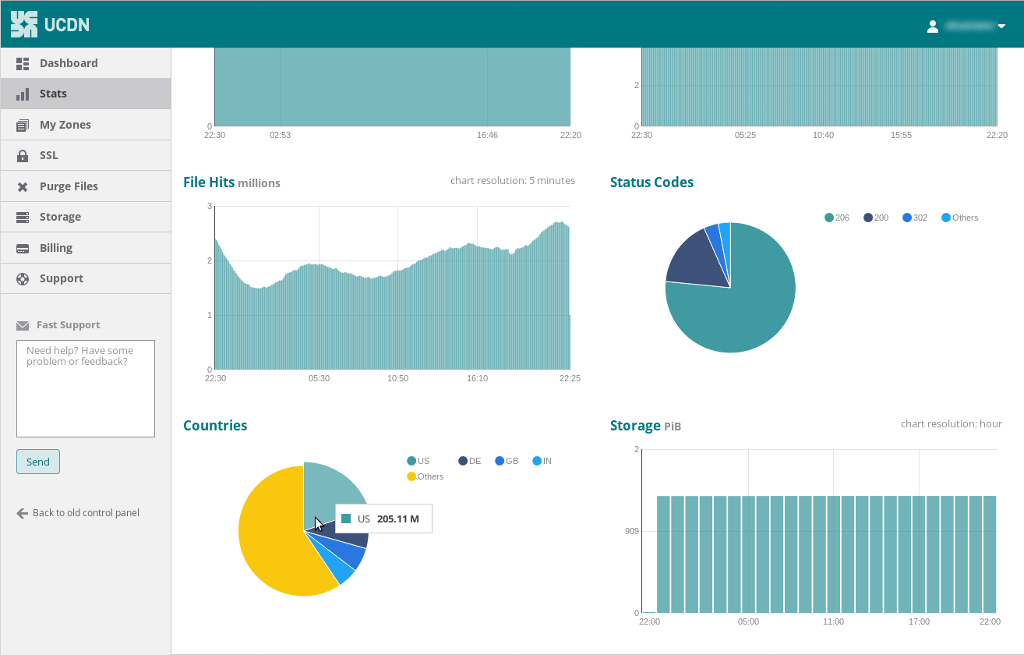
Task: Toggle the 206 status code legend
Action: pos(837,218)
